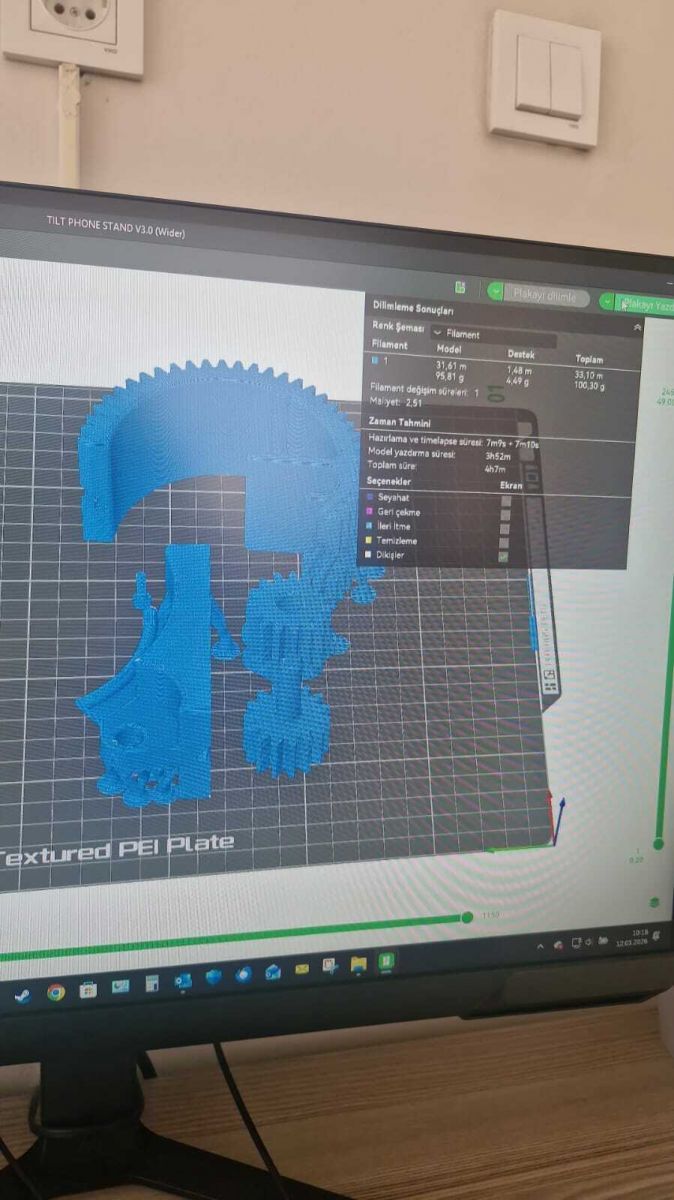Viewport: 674px width, 1200px height.
Task: Show hidden system tray icons
Action: click(x=541, y=945)
